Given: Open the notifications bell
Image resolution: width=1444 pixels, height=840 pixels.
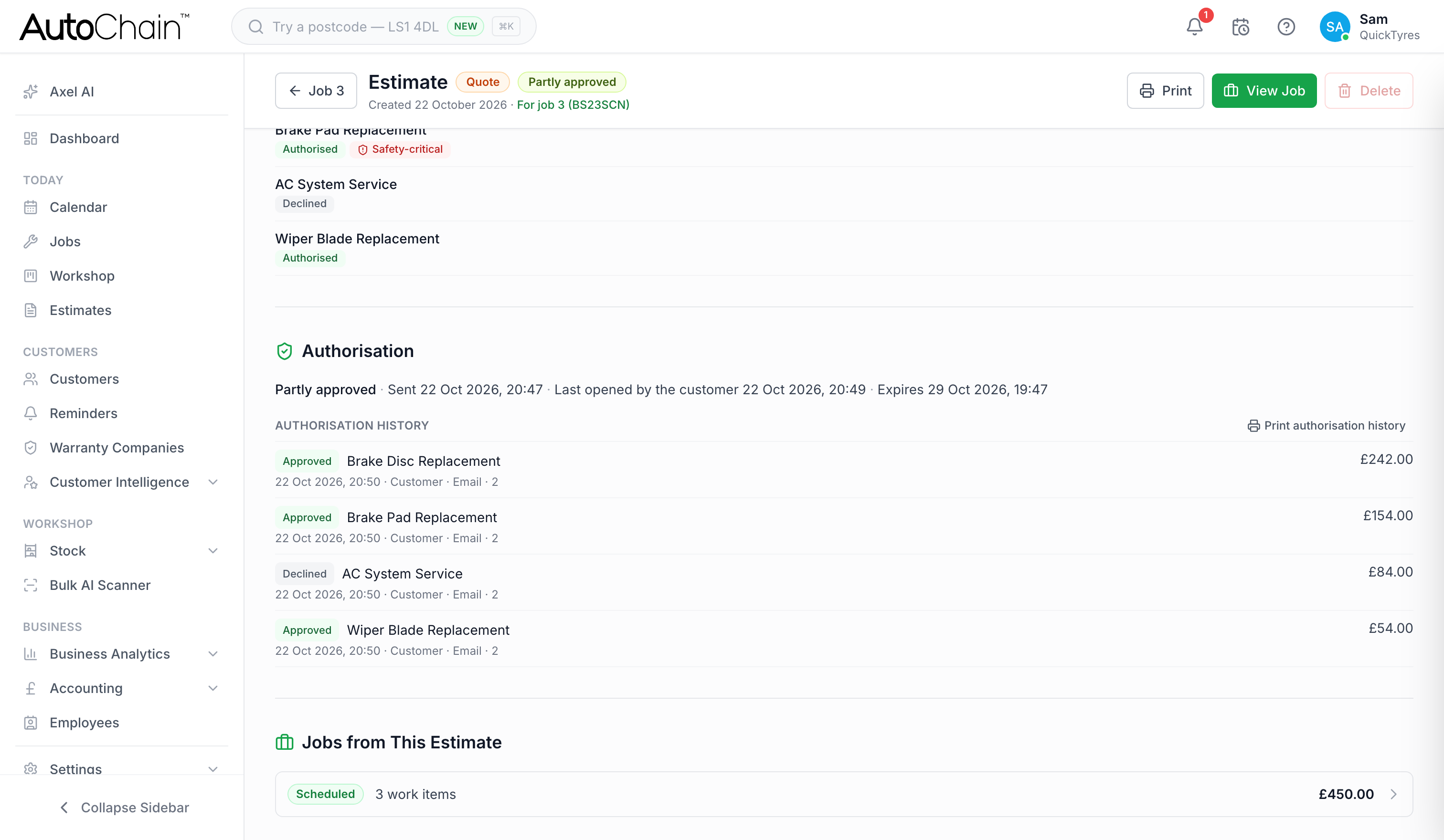Looking at the screenshot, I should pyautogui.click(x=1194, y=26).
